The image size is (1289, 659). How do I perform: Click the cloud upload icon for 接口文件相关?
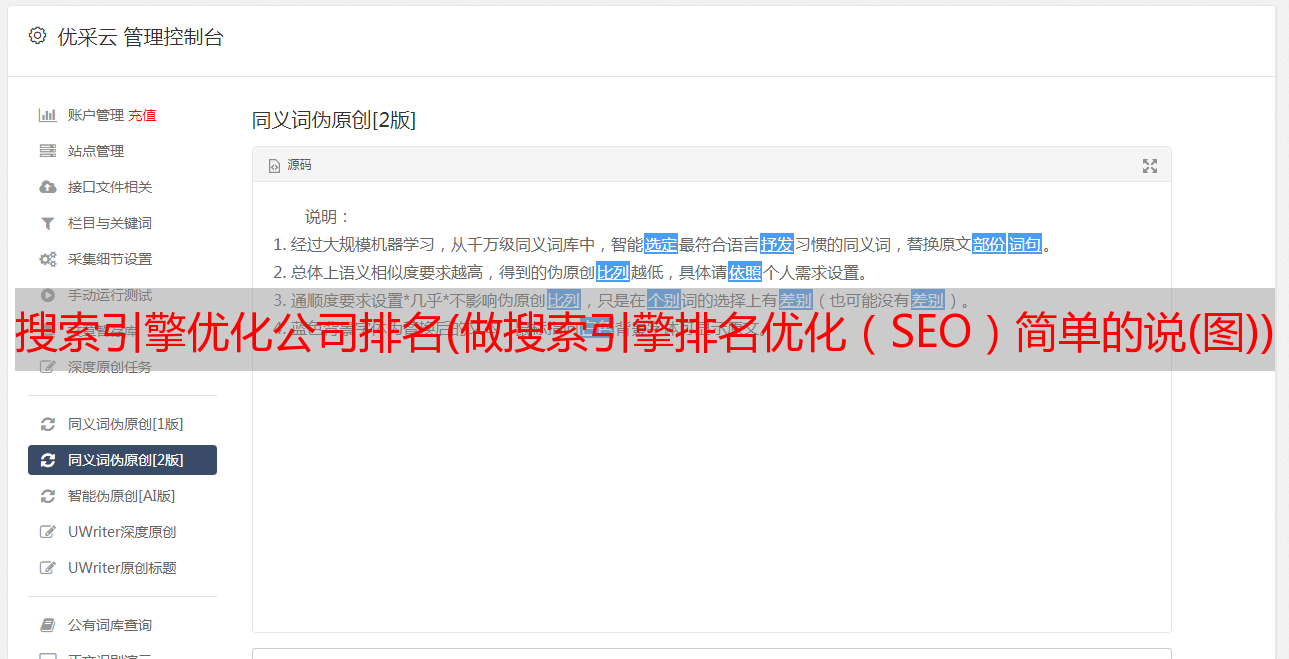coord(47,187)
